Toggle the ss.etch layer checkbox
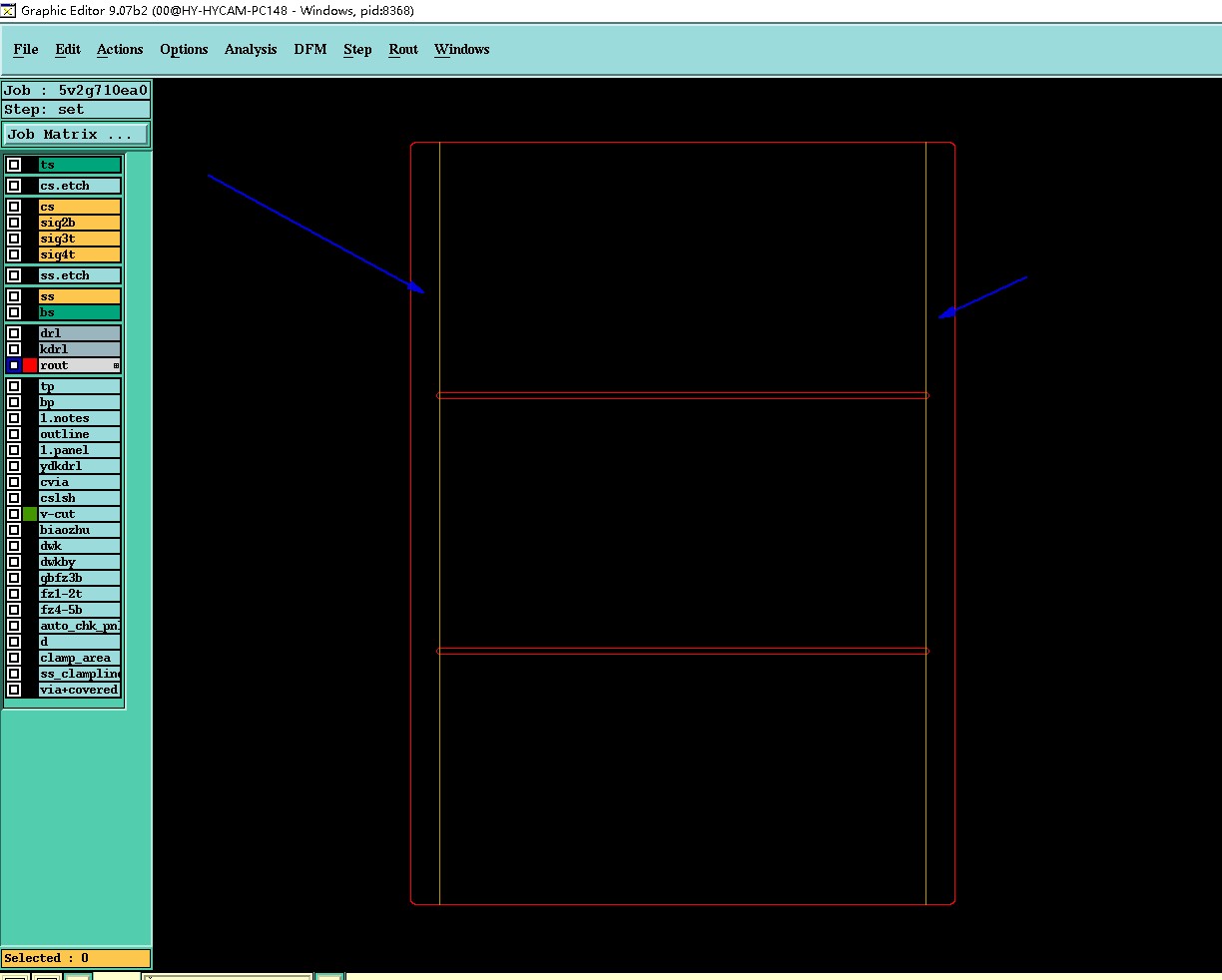The image size is (1222, 980). (x=14, y=275)
